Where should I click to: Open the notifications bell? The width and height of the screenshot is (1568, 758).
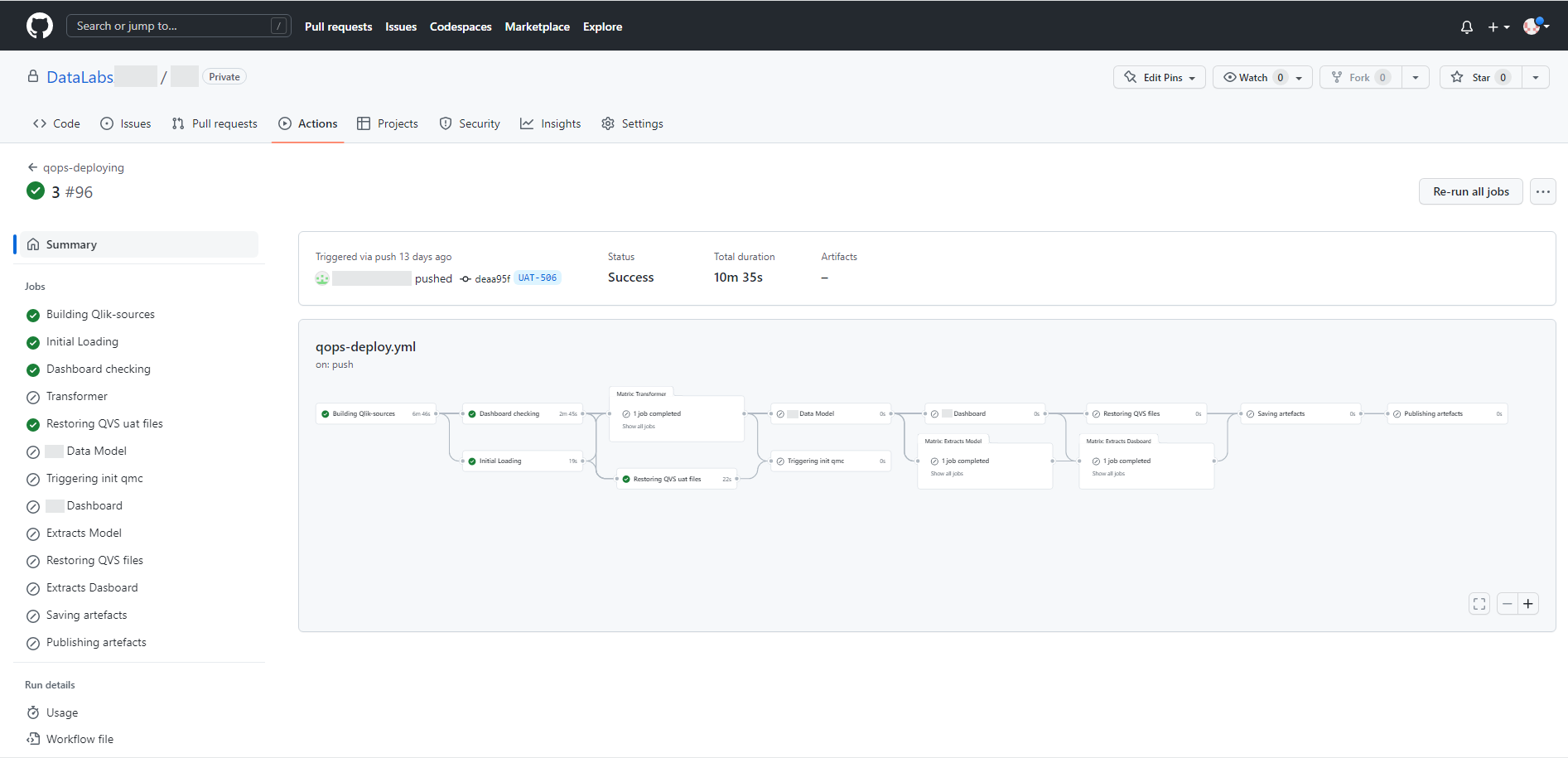point(1466,27)
